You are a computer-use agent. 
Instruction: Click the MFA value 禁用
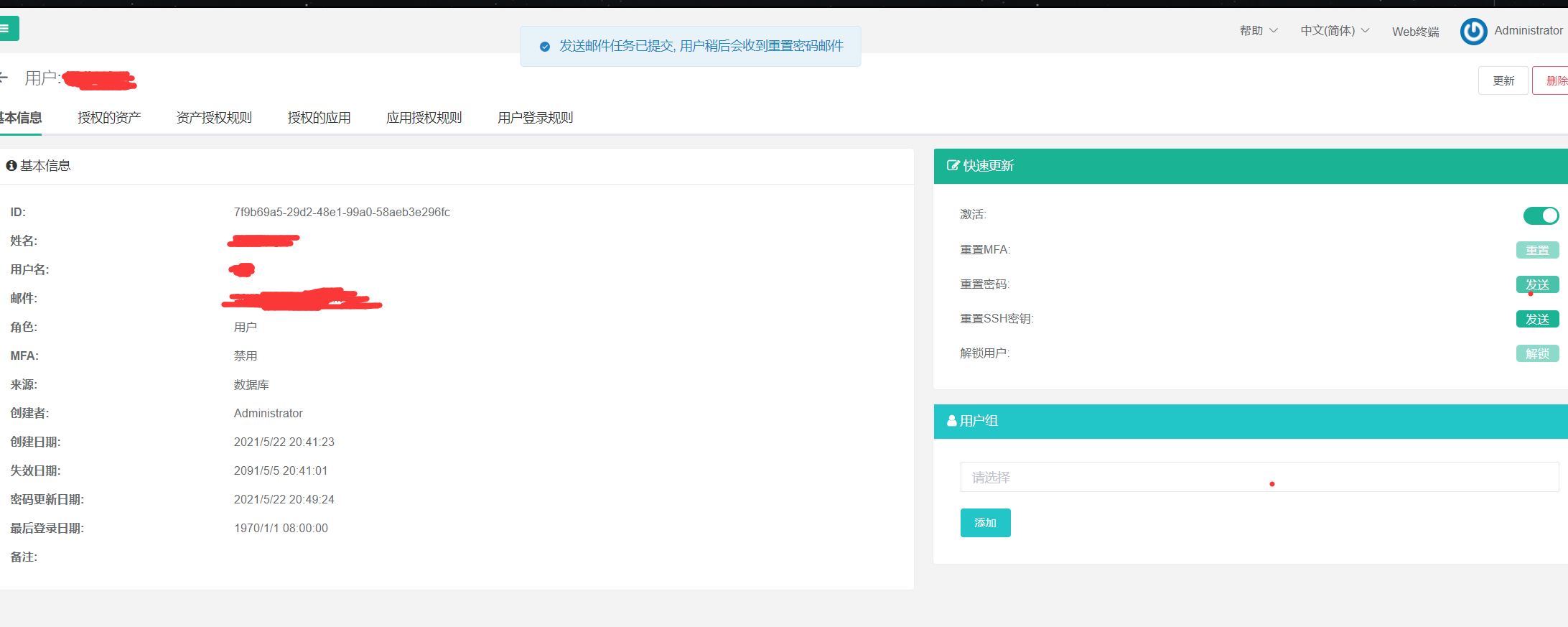point(245,356)
